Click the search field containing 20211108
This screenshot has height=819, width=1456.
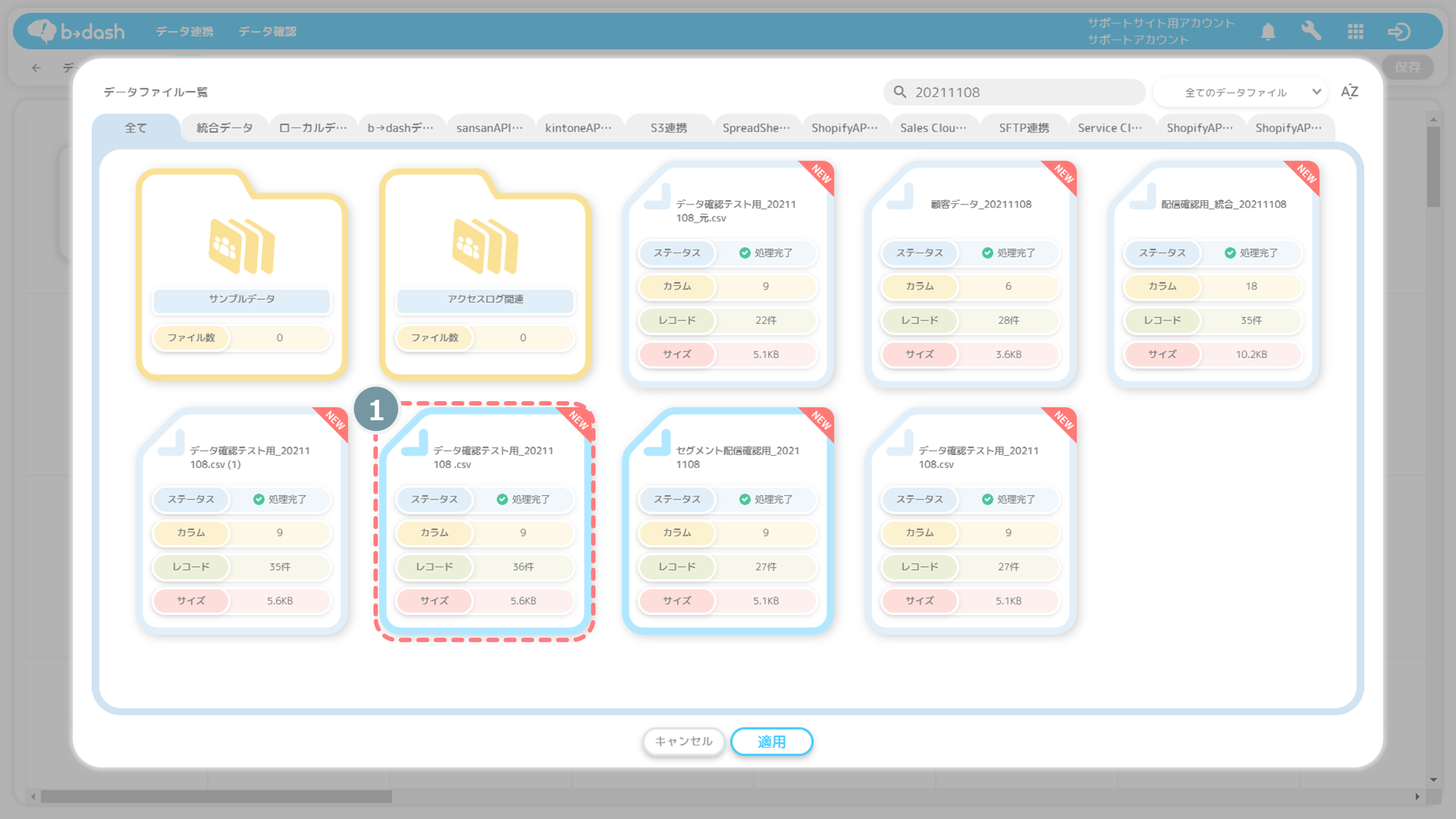pos(1015,92)
